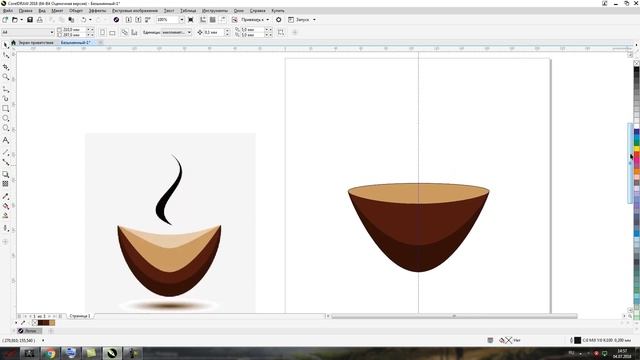Click the outline color swatch in status bar
640x360 pixels.
578,340
